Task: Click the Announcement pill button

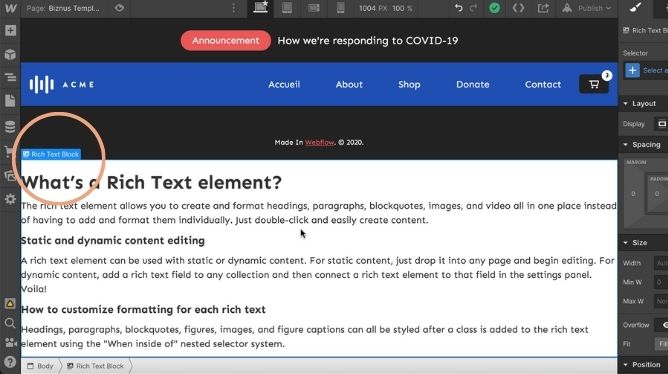Action: click(225, 40)
